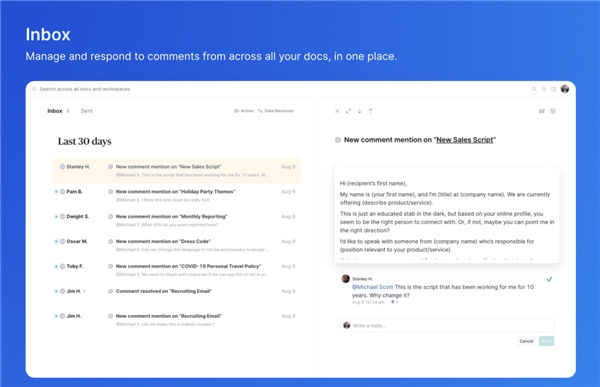The width and height of the screenshot is (600, 387).
Task: Click the icon between search and doc icons
Action: [544, 89]
